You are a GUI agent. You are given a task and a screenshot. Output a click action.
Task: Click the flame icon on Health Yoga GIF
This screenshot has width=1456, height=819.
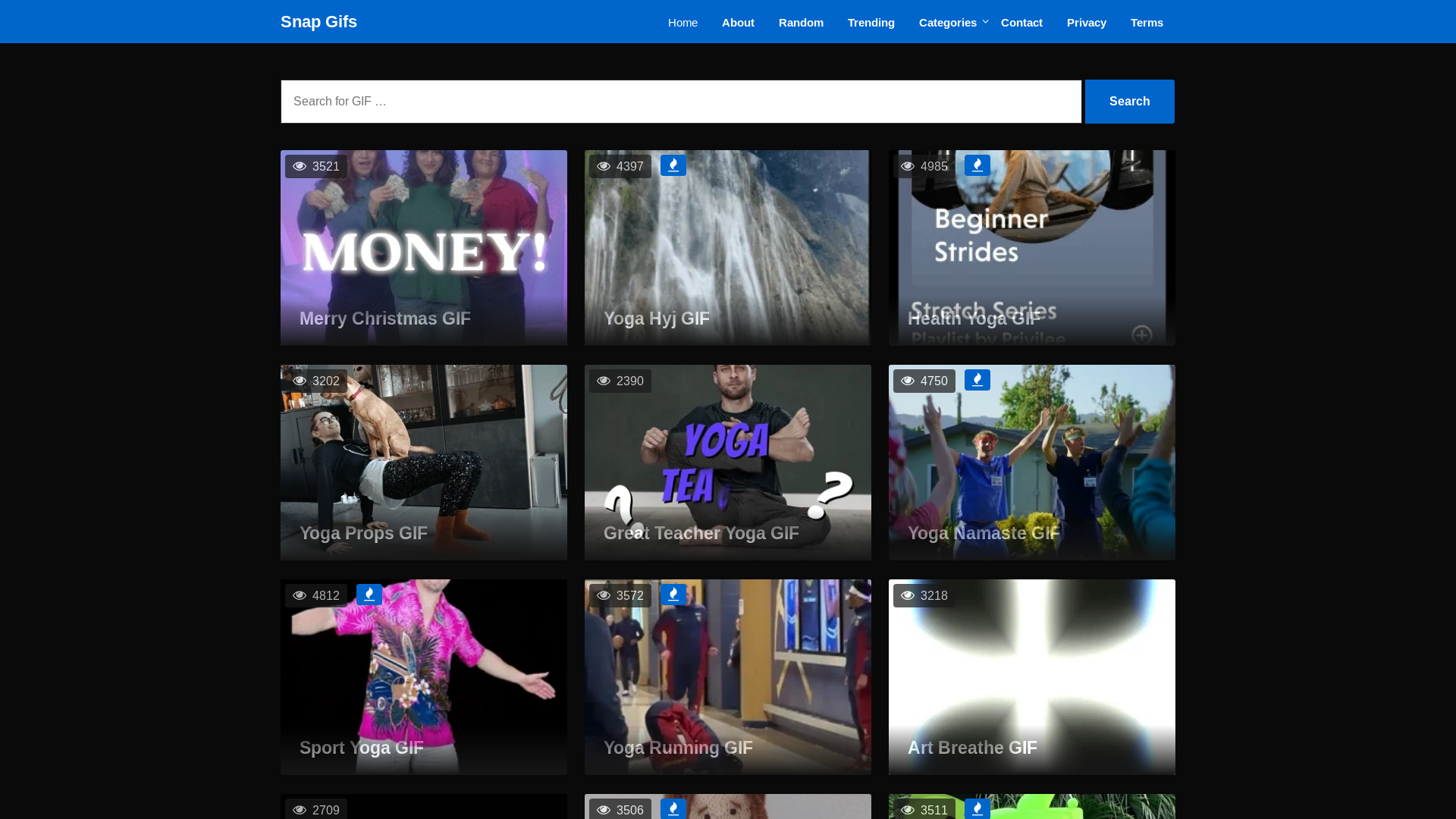[x=977, y=165]
